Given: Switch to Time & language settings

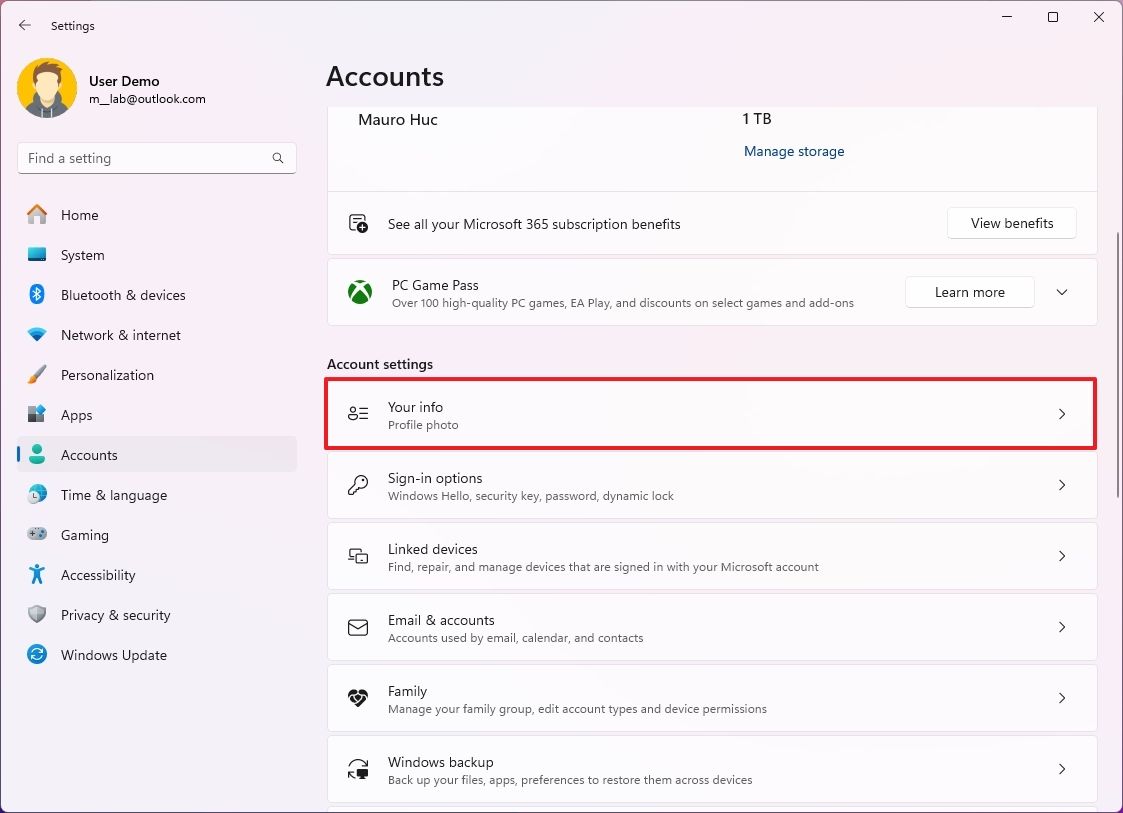Looking at the screenshot, I should [x=38, y=494].
